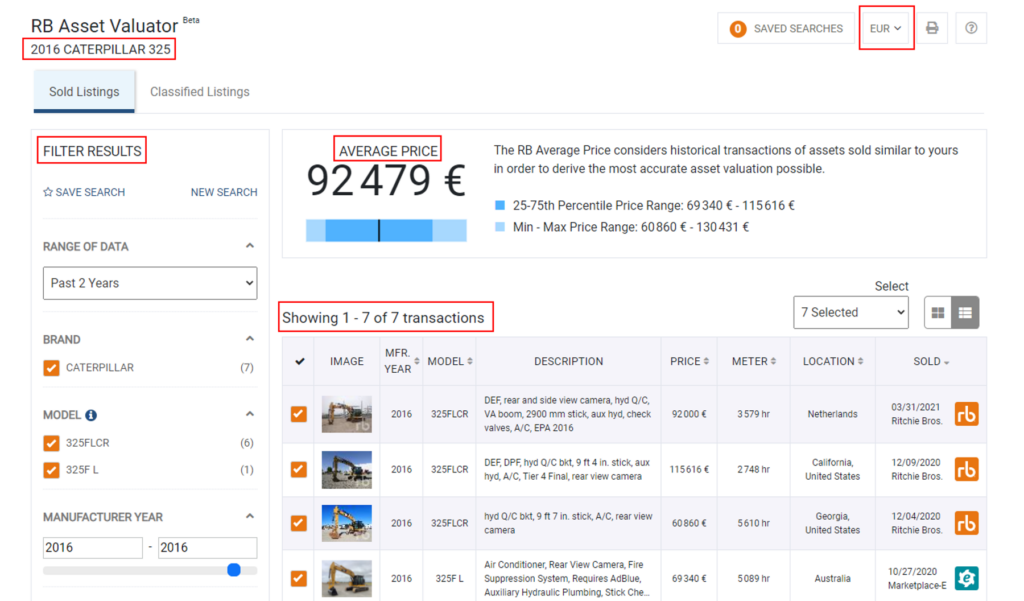Click the SAVE SEARCH link

click(84, 192)
